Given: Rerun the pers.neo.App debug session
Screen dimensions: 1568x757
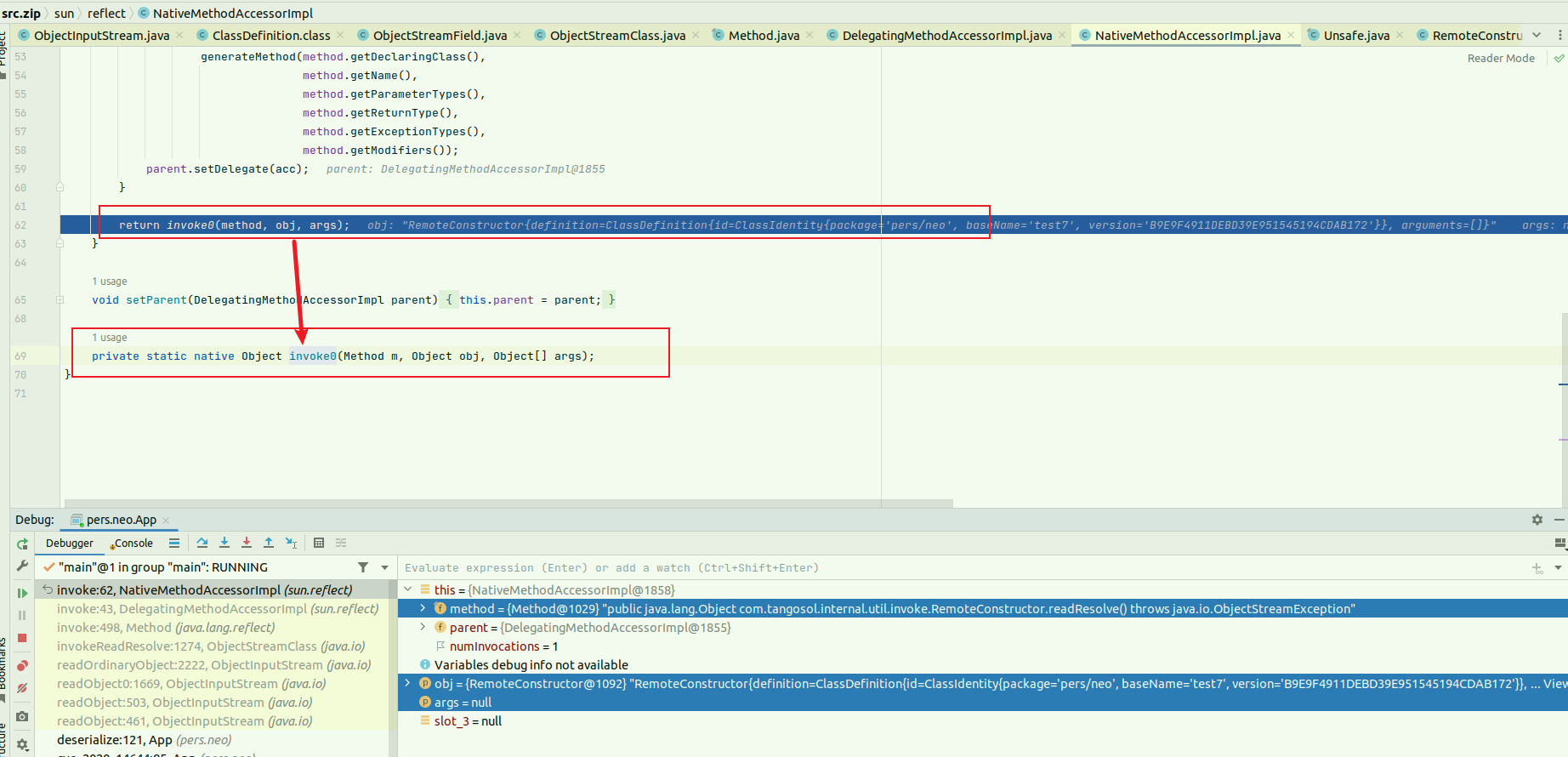Looking at the screenshot, I should click(22, 544).
